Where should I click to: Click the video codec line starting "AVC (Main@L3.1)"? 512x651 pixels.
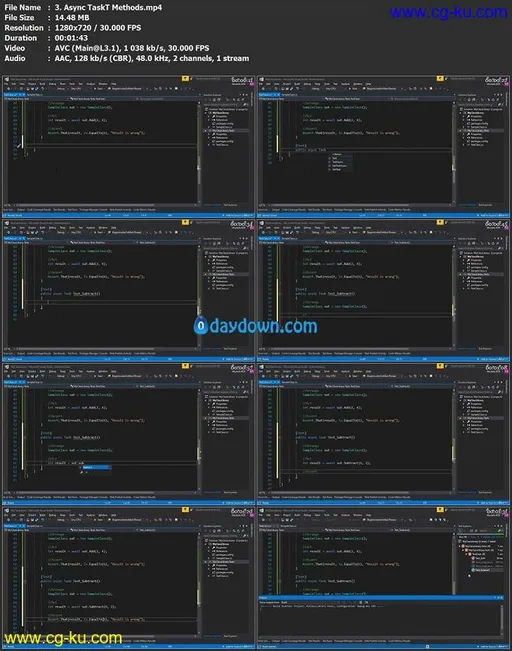pyautogui.click(x=132, y=48)
